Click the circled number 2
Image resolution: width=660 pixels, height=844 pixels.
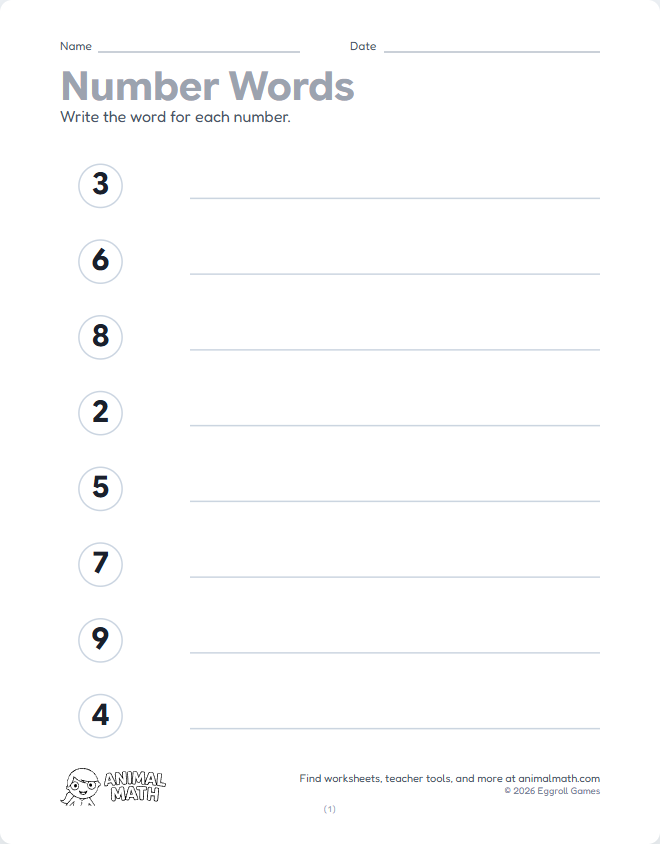[x=100, y=413]
